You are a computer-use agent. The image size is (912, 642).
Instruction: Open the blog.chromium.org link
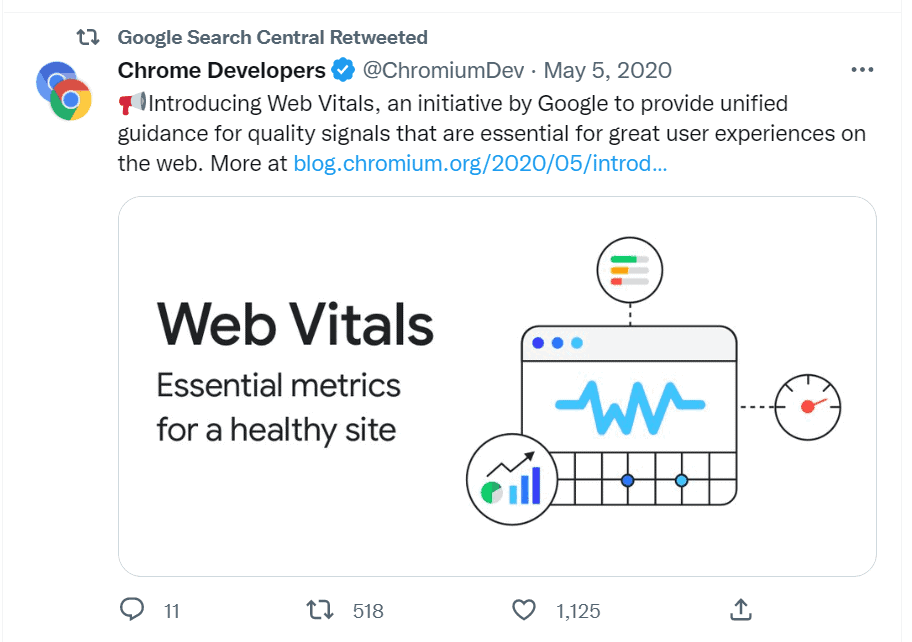480,163
